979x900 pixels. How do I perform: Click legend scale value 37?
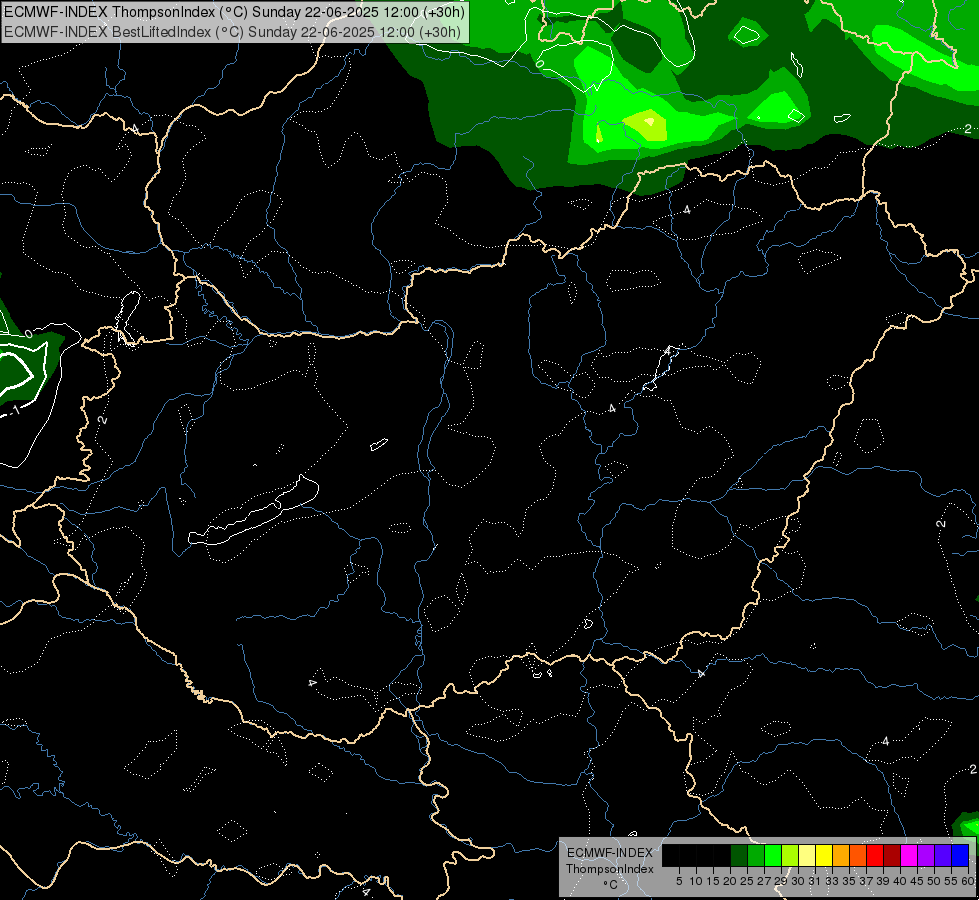866,881
